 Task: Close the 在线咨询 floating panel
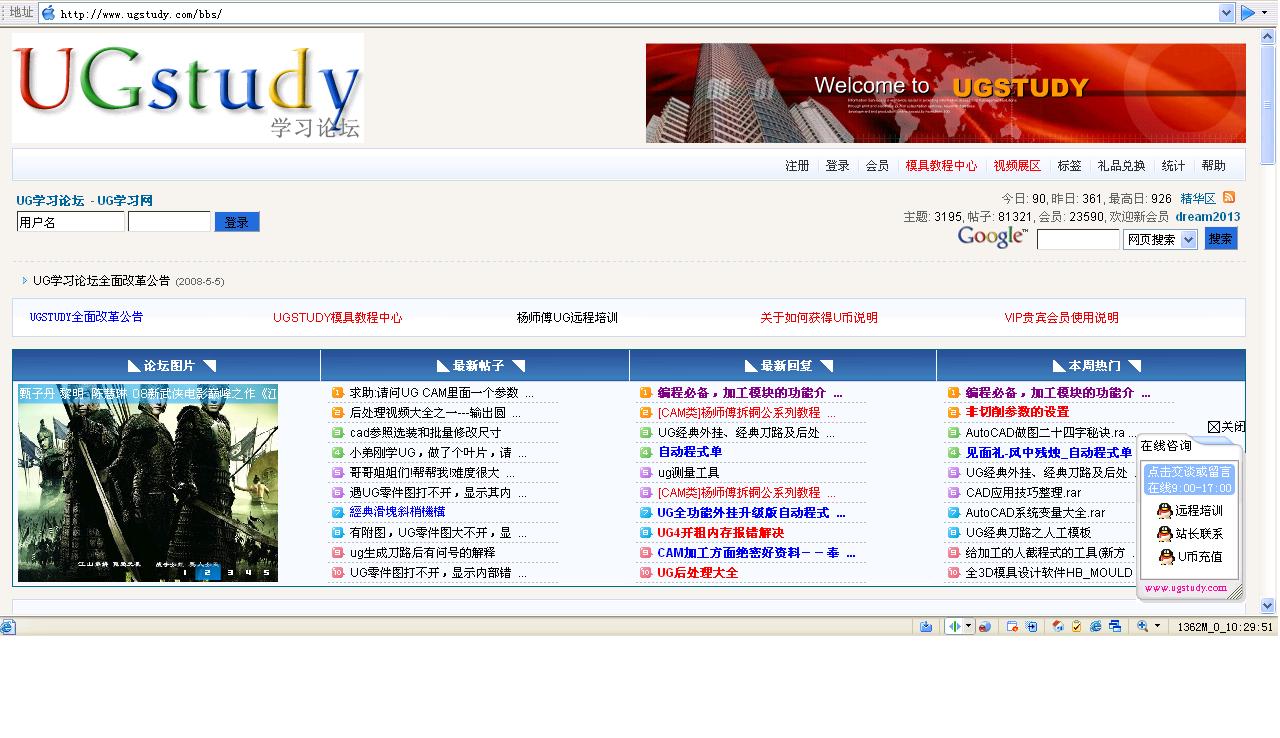(x=1226, y=427)
